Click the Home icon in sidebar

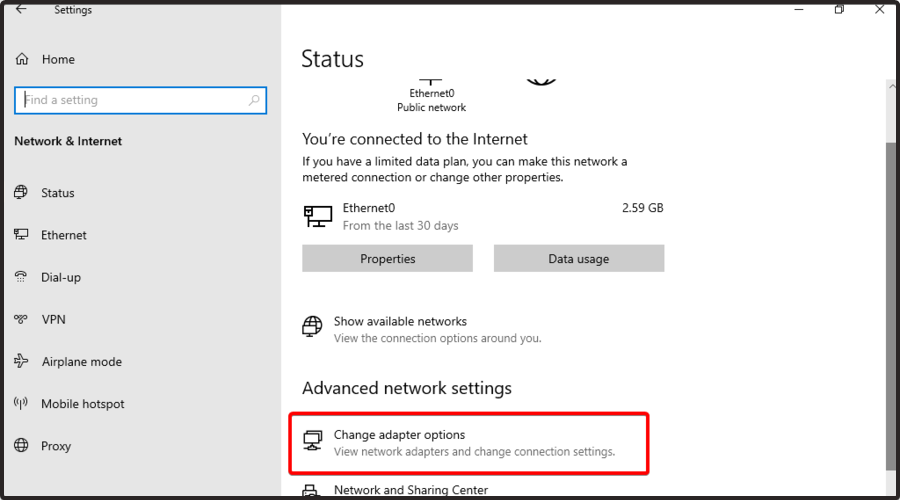coord(22,60)
